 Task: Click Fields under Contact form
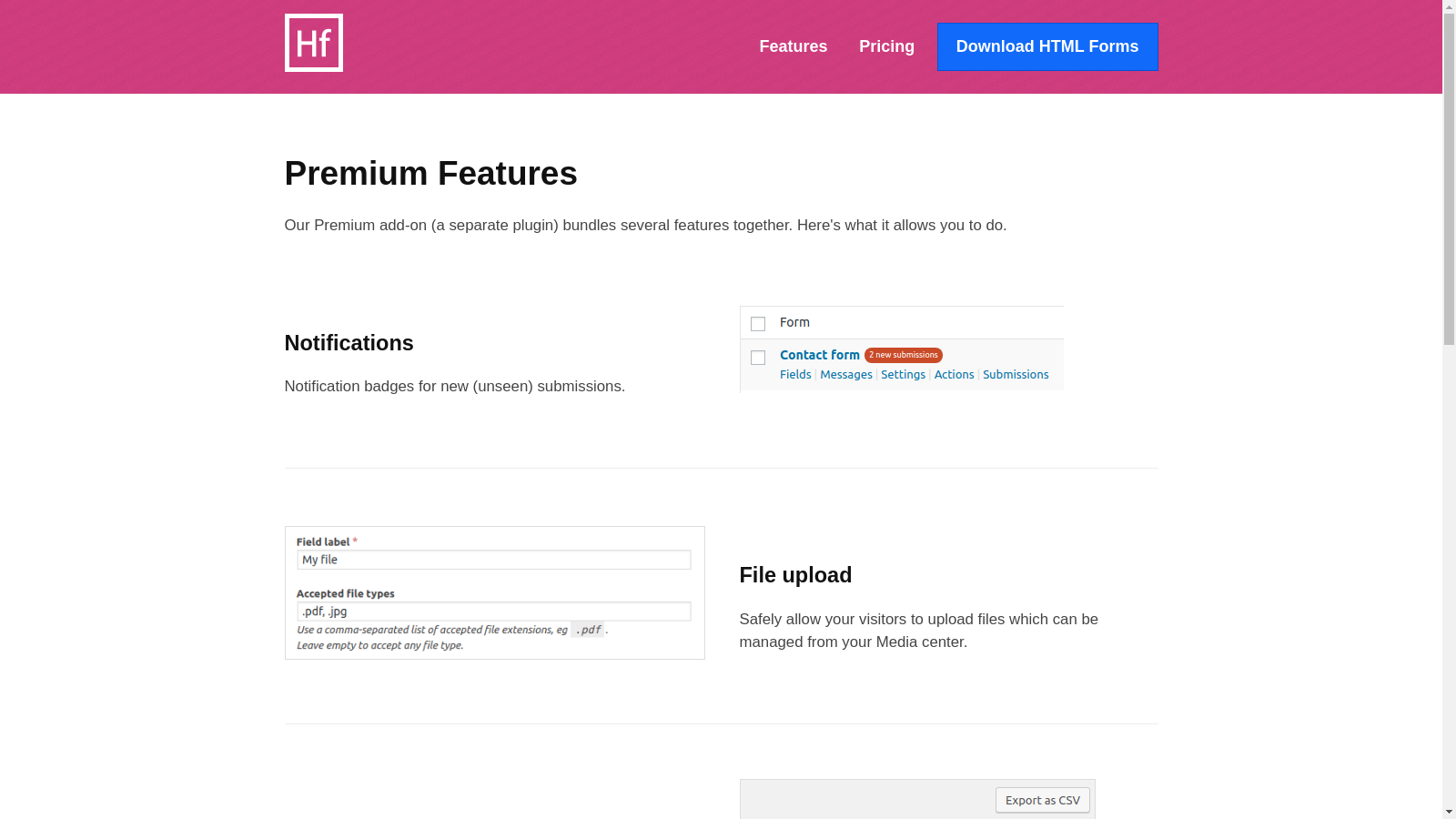795,374
